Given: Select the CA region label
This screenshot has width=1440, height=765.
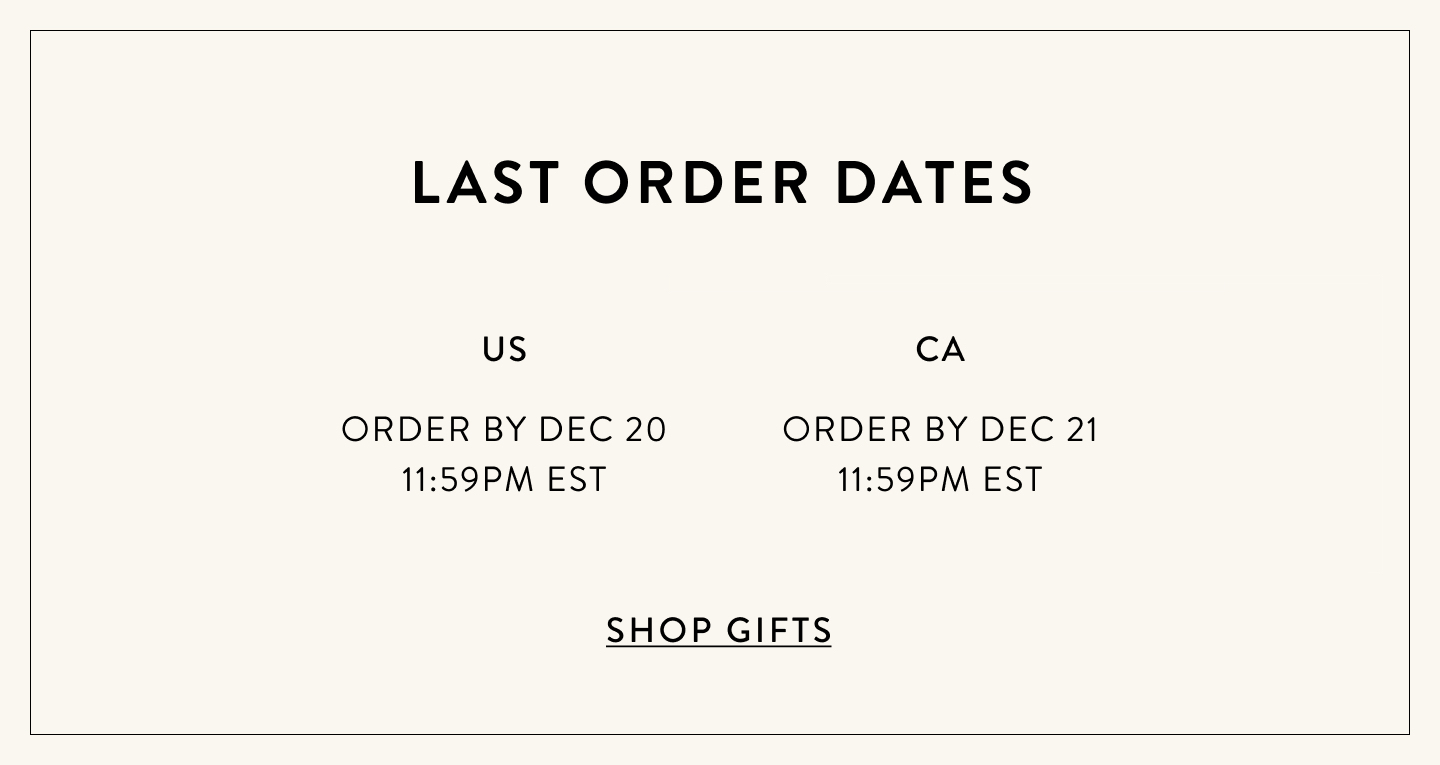Looking at the screenshot, I should 941,349.
